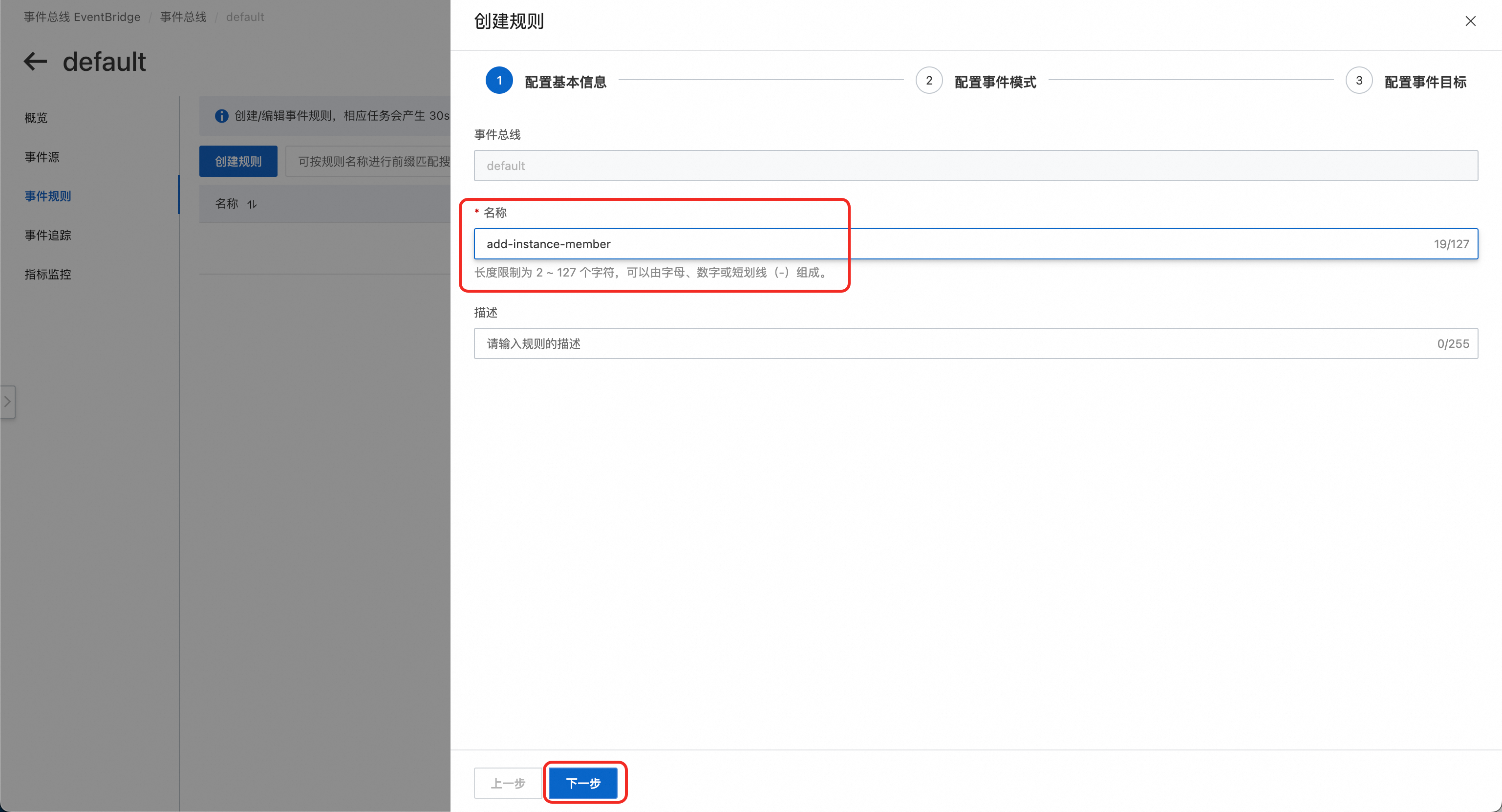Focus the rule name prefix search box
1502x812 pixels.
pyautogui.click(x=368, y=161)
